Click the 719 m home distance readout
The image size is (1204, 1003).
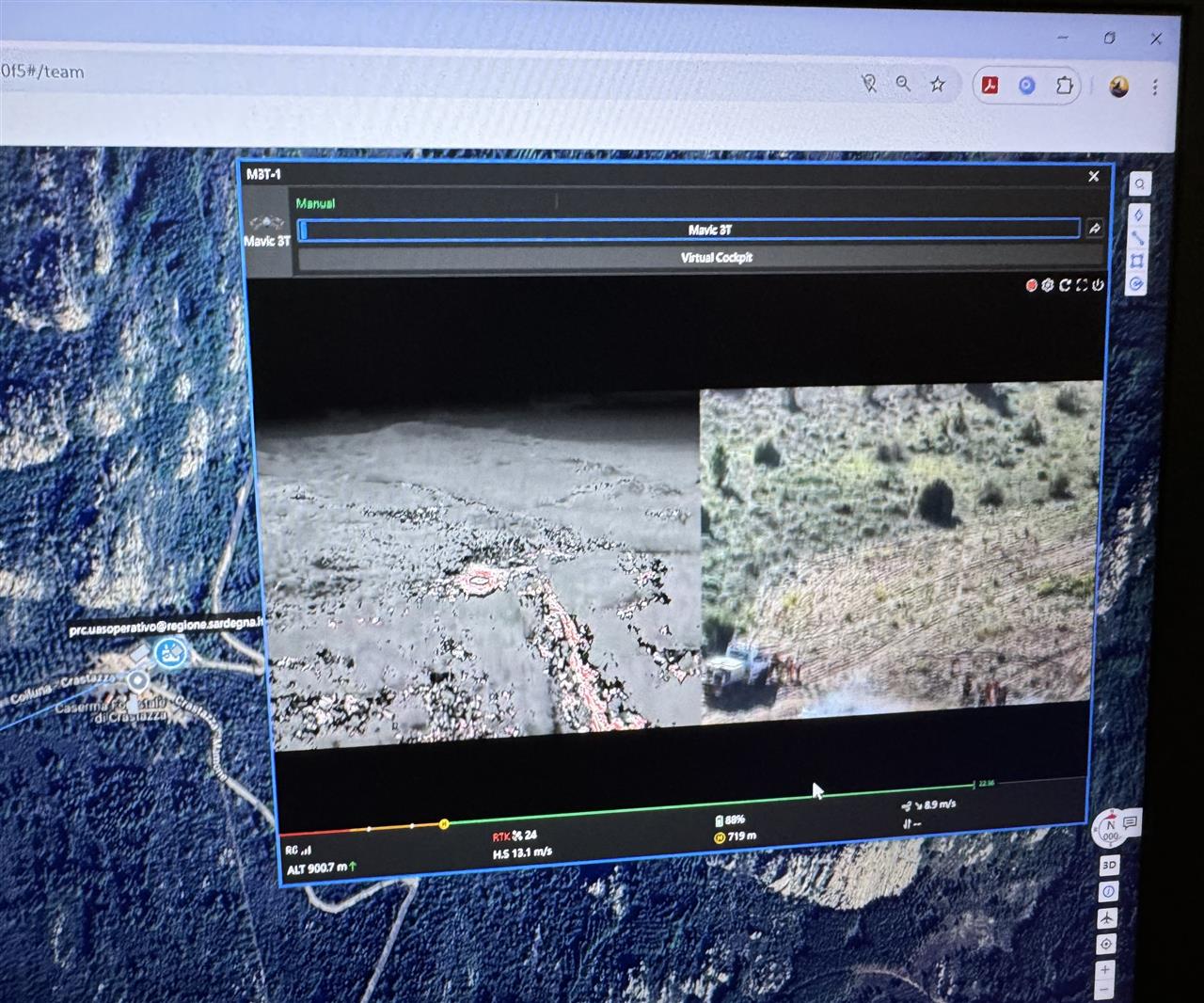click(736, 836)
